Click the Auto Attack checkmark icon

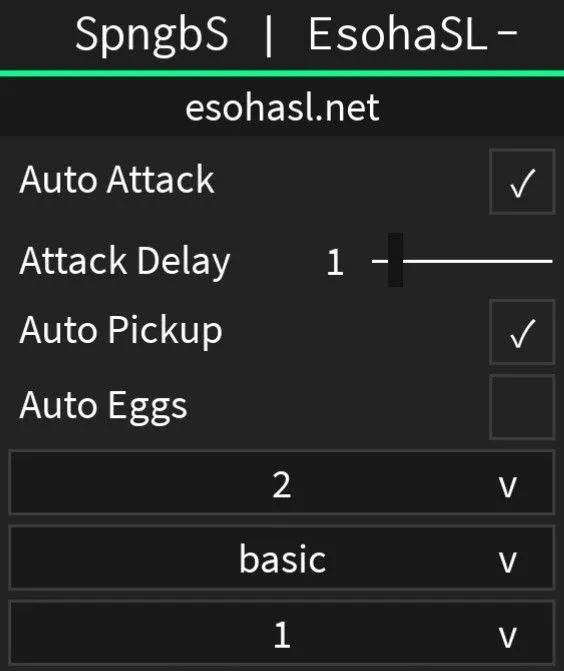[522, 183]
